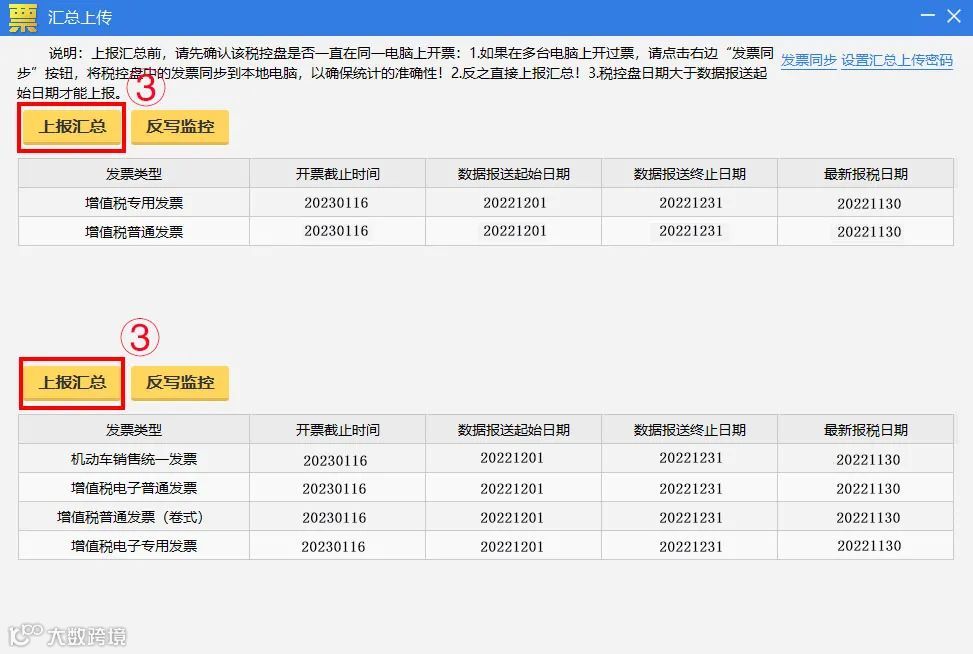Viewport: 973px width, 654px height.
Task: Click 20230116 in the 增值税电子普通发票 row
Action: tap(334, 489)
